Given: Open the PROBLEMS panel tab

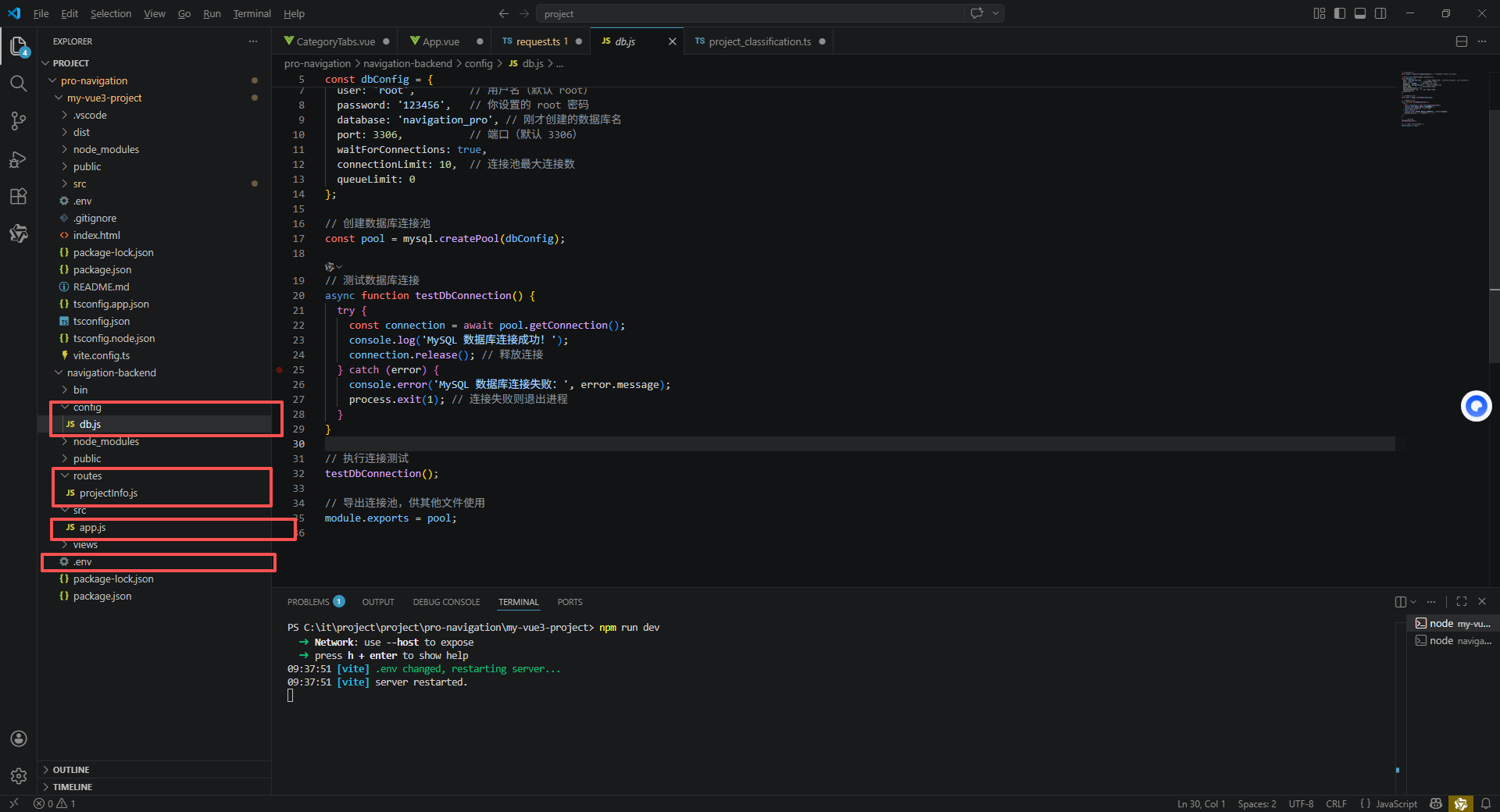Looking at the screenshot, I should click(x=316, y=602).
